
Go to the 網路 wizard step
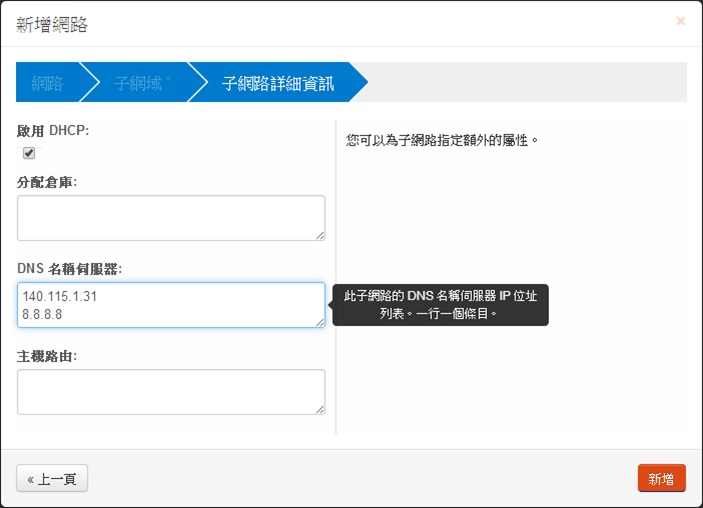(x=46, y=83)
